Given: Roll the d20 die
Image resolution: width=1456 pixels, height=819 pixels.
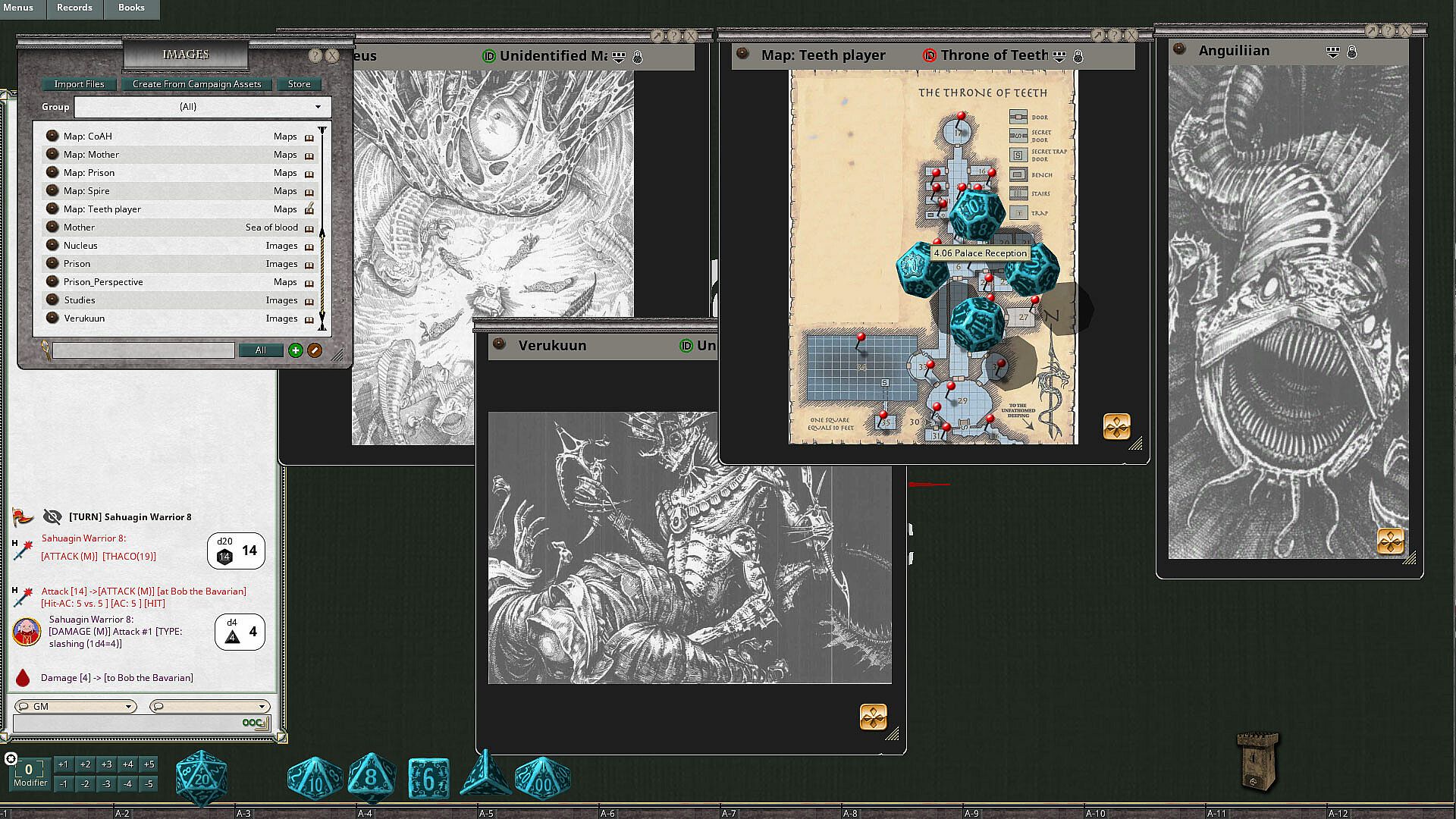Looking at the screenshot, I should (201, 778).
